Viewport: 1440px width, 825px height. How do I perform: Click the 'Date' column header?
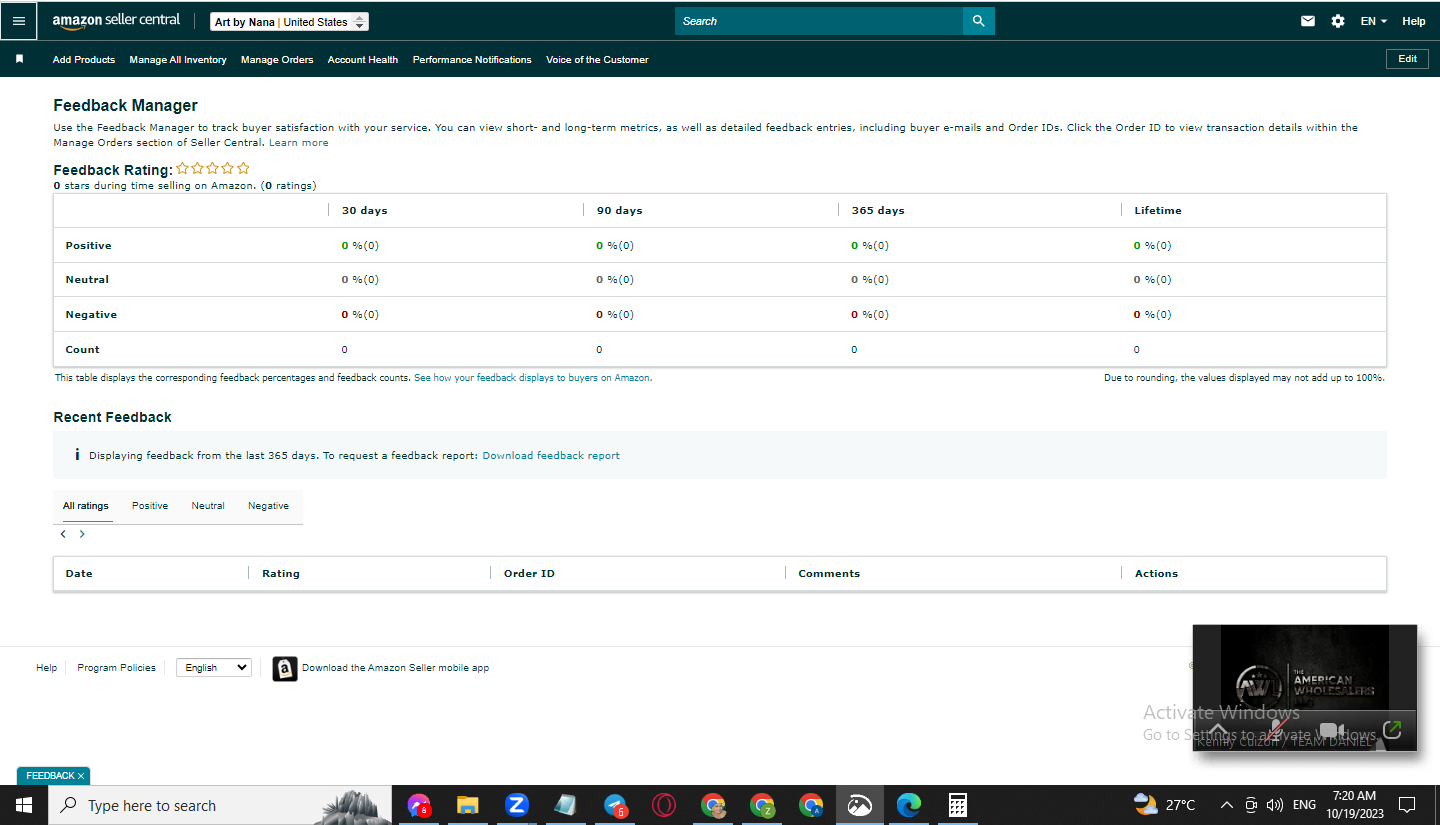click(79, 574)
